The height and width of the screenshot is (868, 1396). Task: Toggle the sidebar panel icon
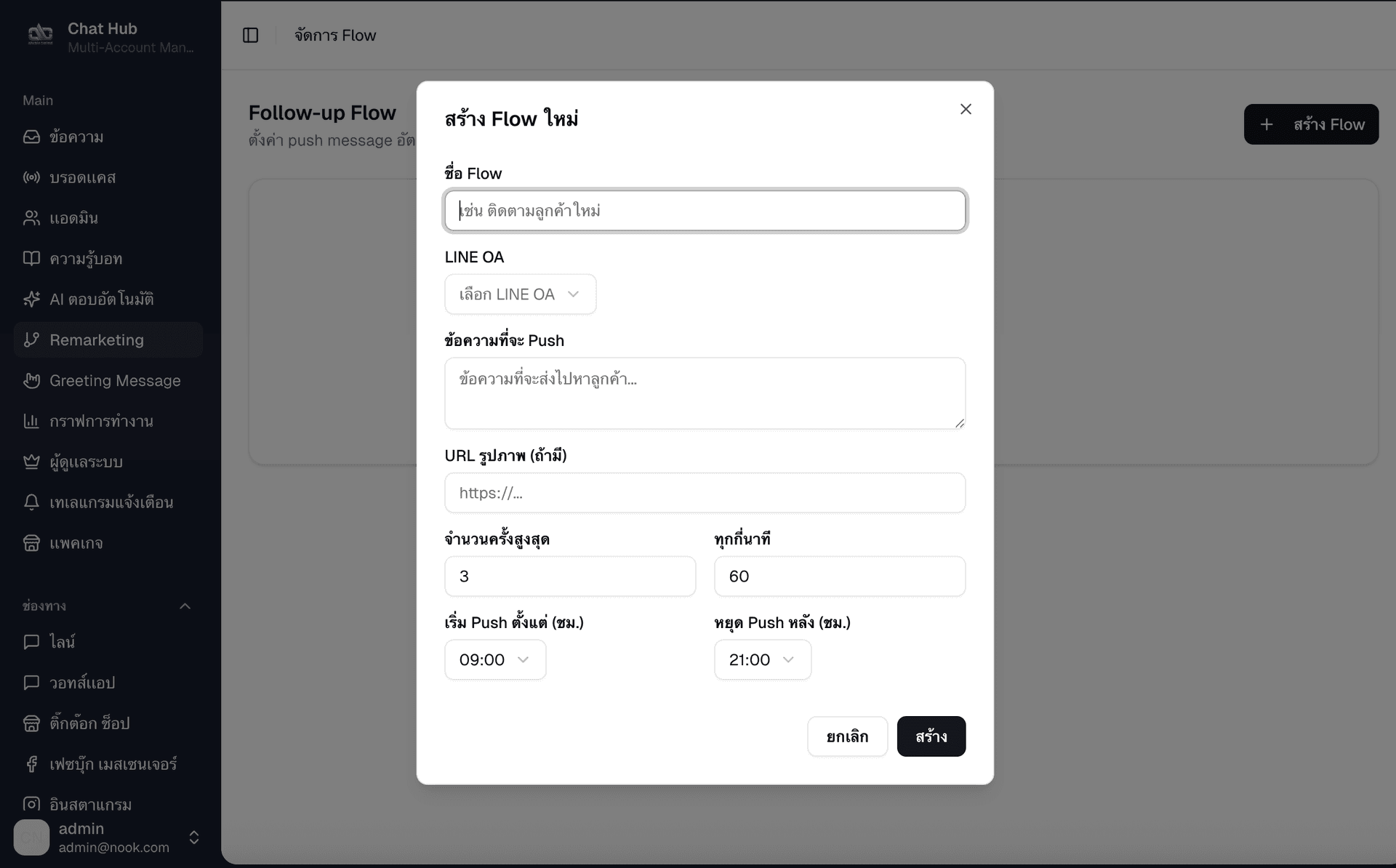click(x=250, y=35)
